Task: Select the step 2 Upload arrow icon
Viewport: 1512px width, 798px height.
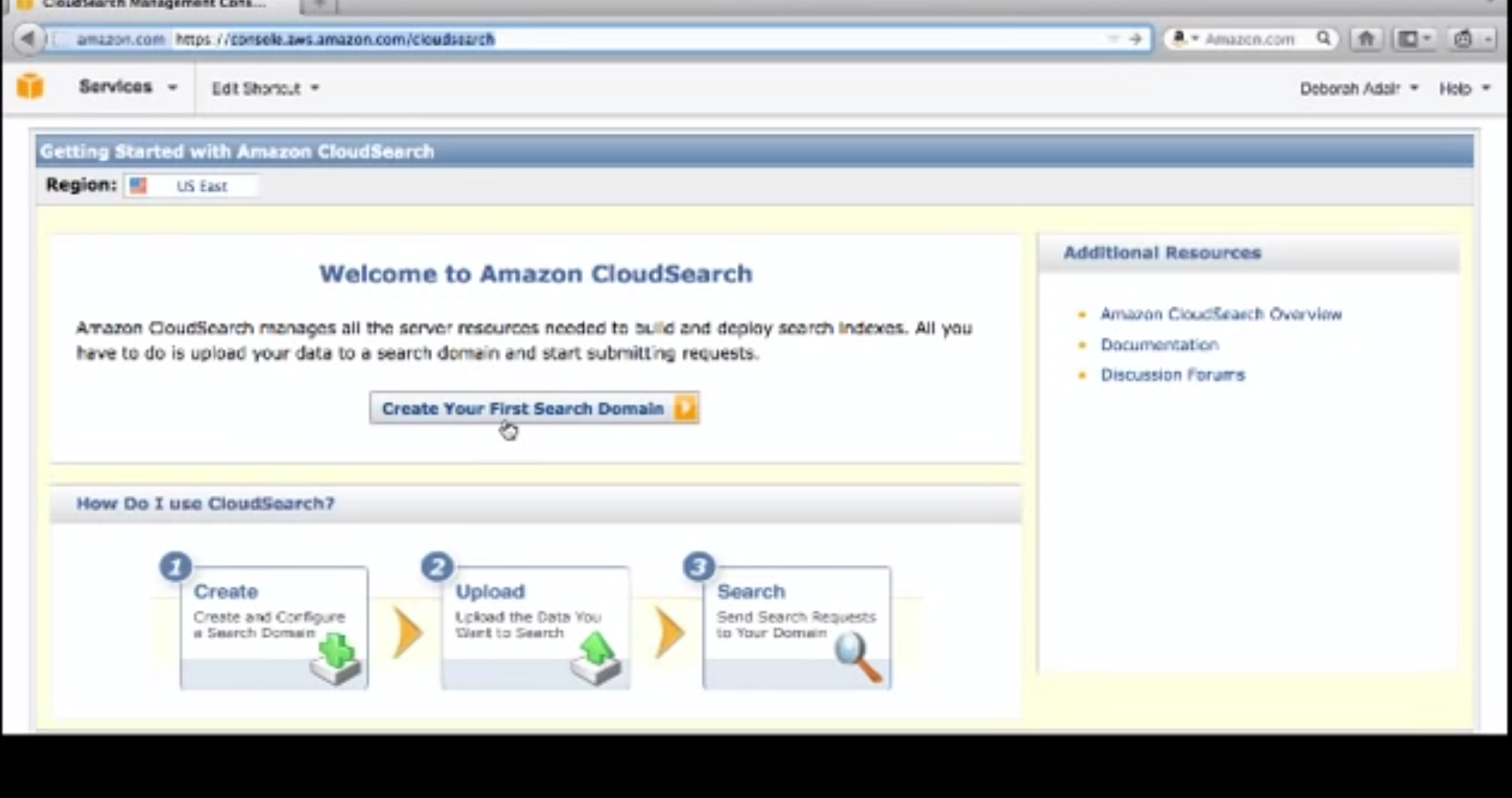Action: (597, 653)
